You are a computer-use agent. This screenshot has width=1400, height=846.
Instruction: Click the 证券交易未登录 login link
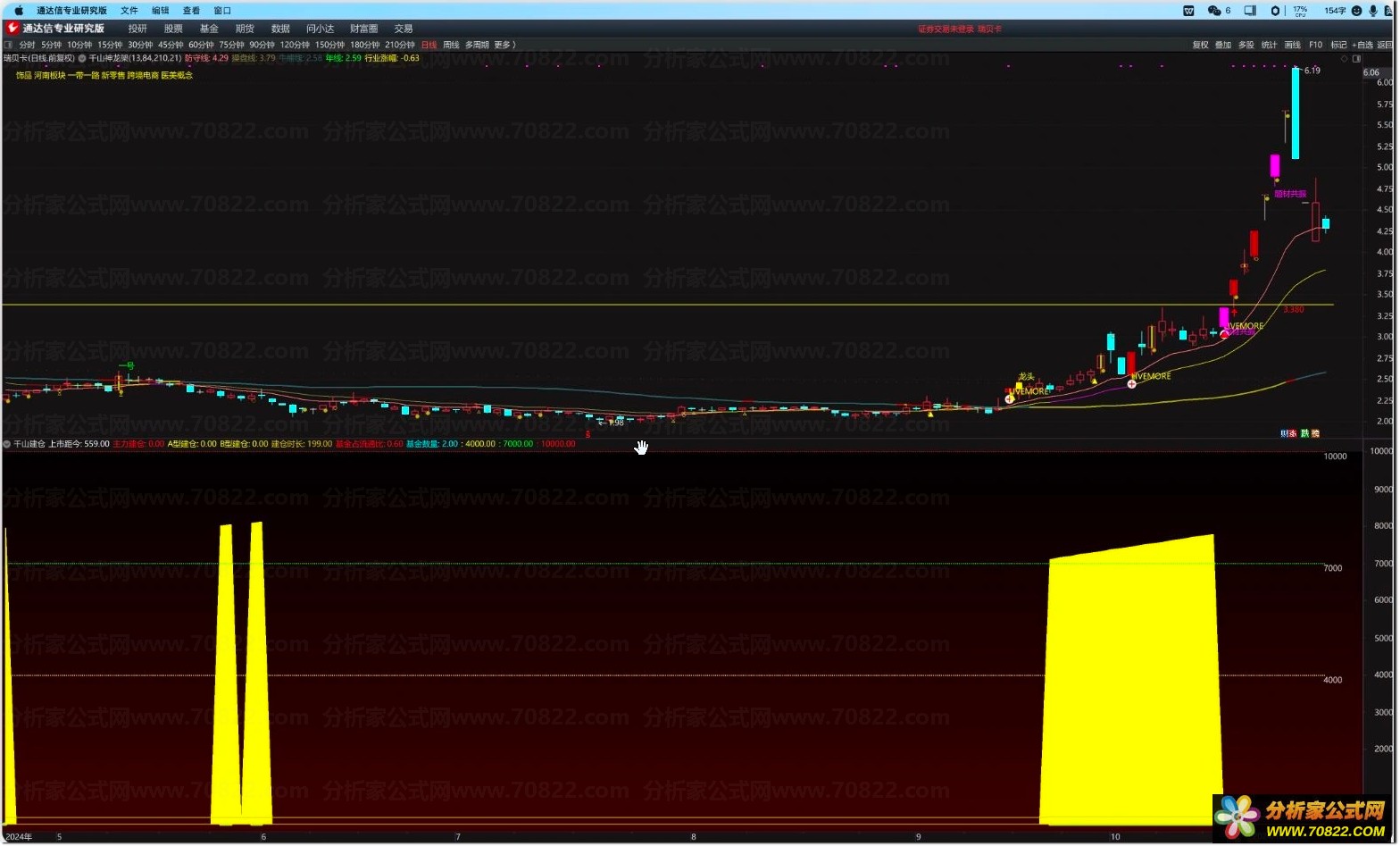click(946, 29)
